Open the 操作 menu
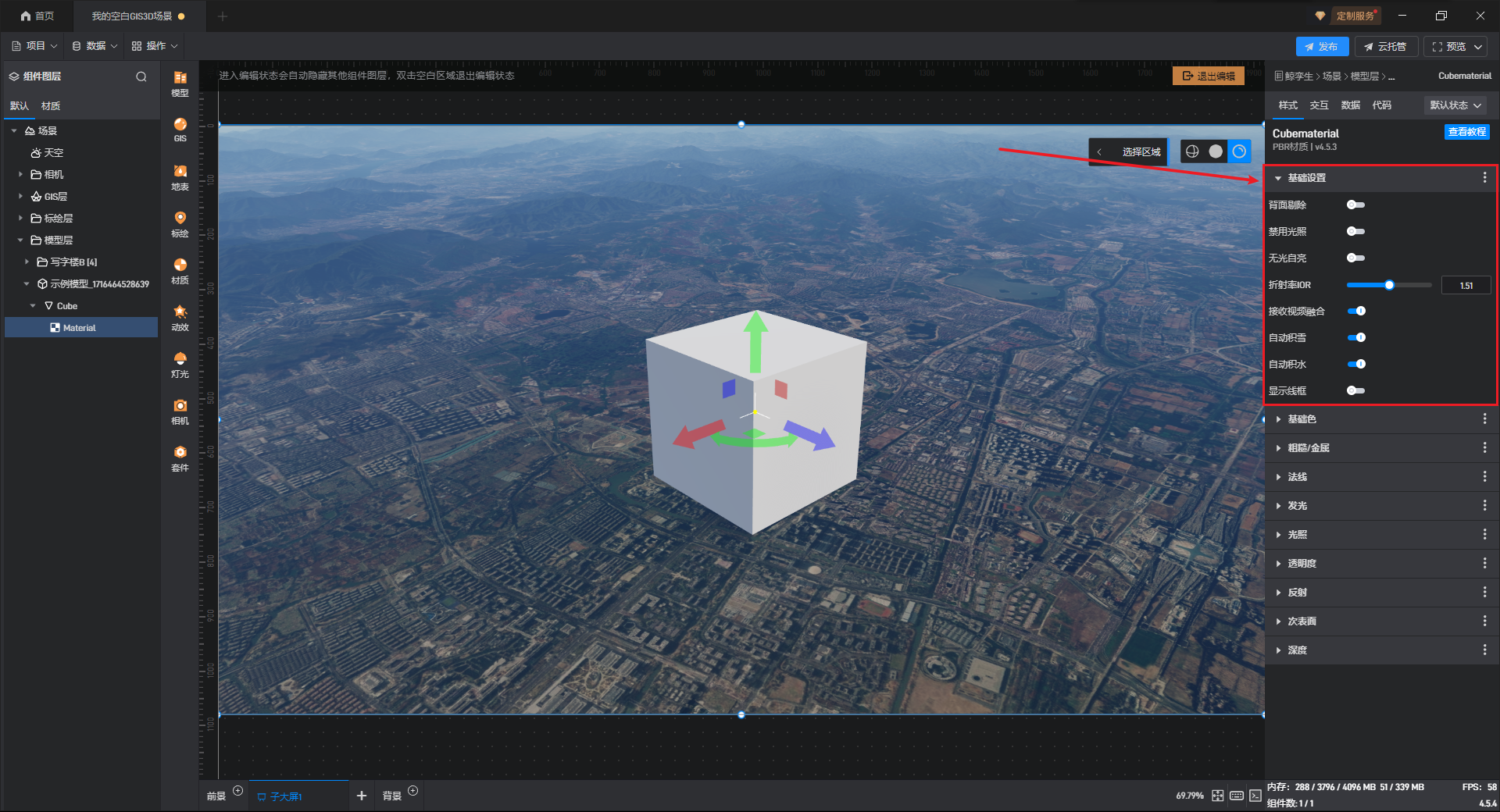The width and height of the screenshot is (1500, 812). pos(155,46)
